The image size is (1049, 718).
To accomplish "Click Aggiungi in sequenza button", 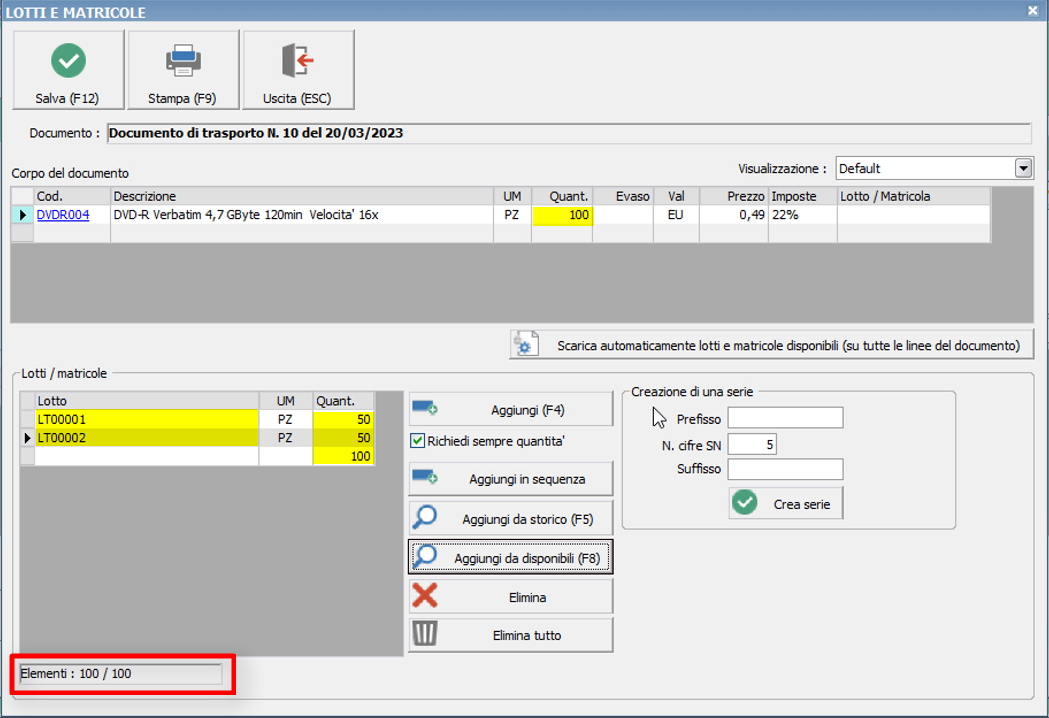I will 510,479.
